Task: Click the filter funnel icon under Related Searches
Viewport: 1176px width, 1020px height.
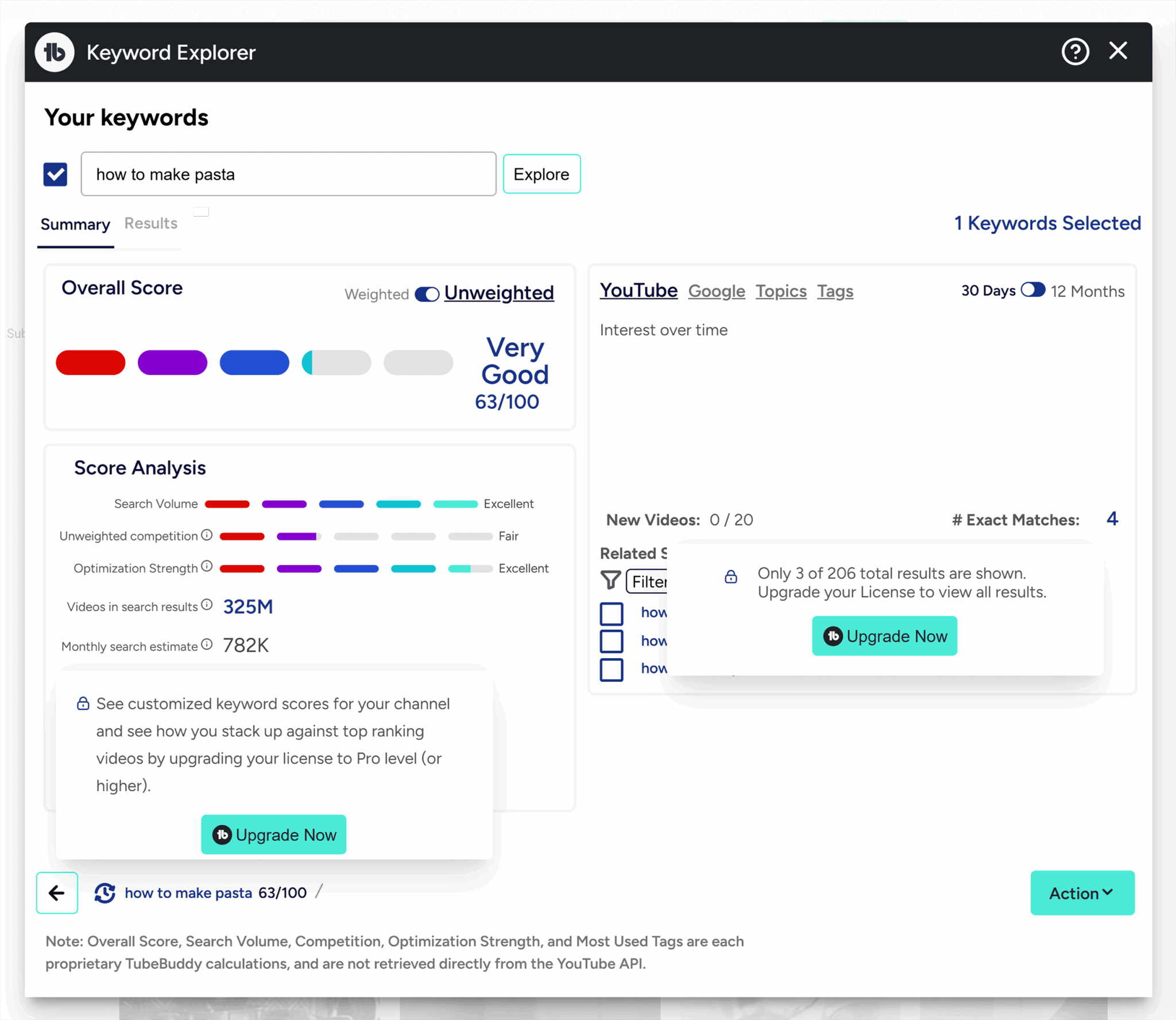Action: [610, 581]
